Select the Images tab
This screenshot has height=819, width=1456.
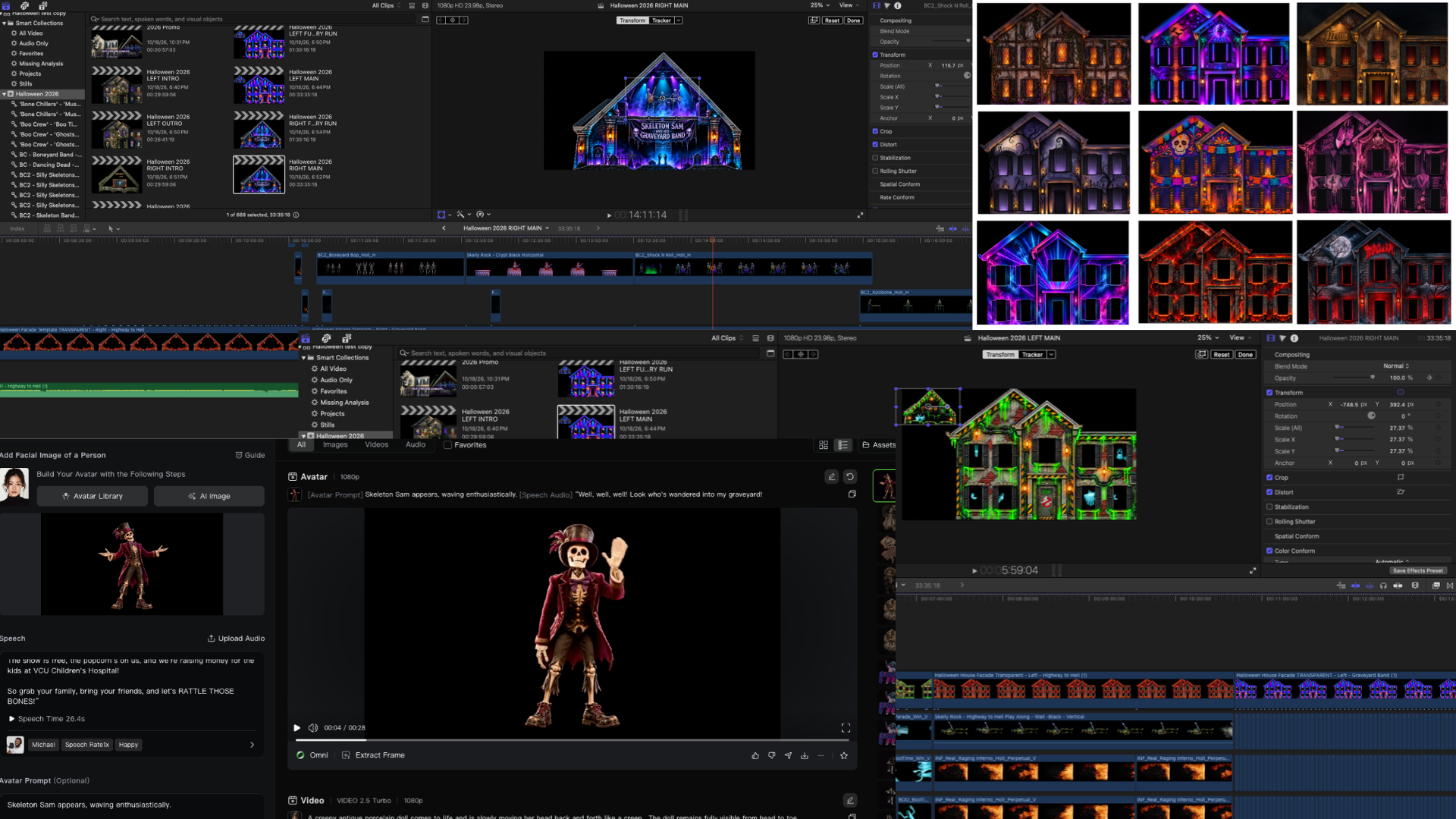point(335,445)
